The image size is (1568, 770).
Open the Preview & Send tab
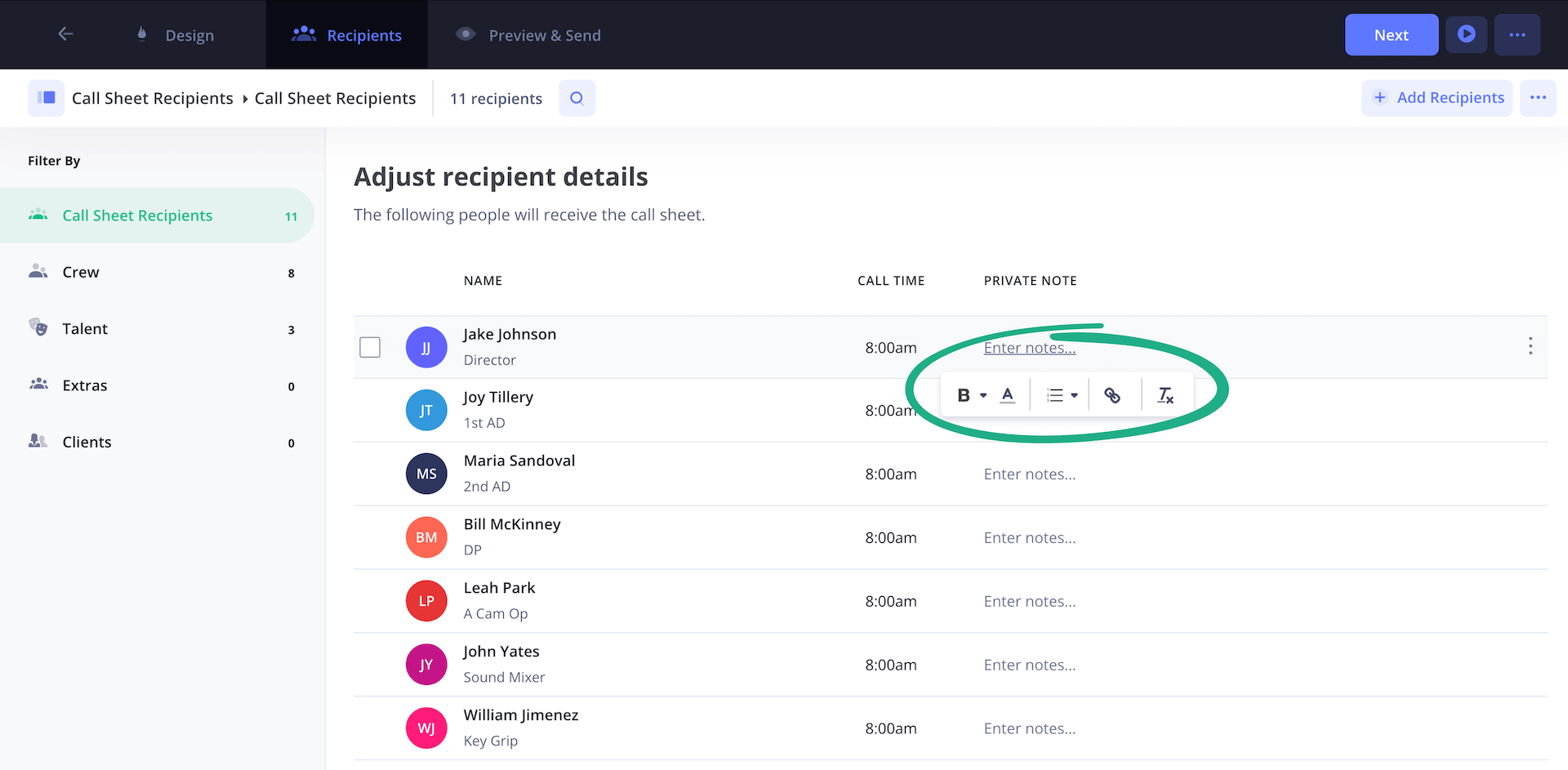coord(528,35)
